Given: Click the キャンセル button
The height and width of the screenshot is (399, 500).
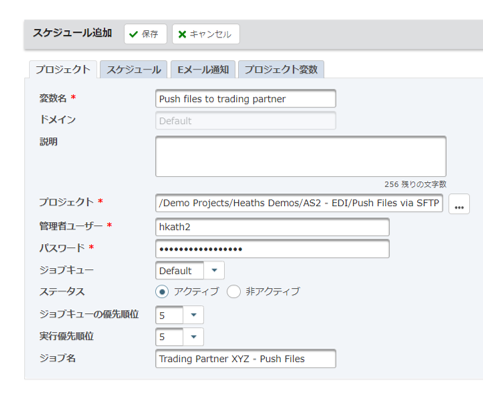Looking at the screenshot, I should (206, 34).
